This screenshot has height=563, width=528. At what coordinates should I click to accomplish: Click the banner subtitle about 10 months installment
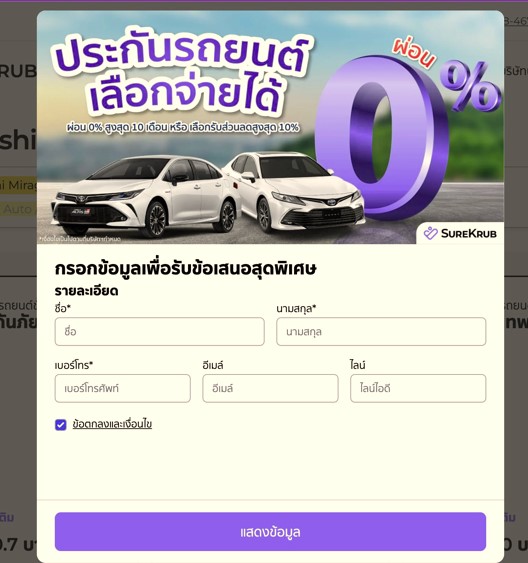pyautogui.click(x=183, y=127)
